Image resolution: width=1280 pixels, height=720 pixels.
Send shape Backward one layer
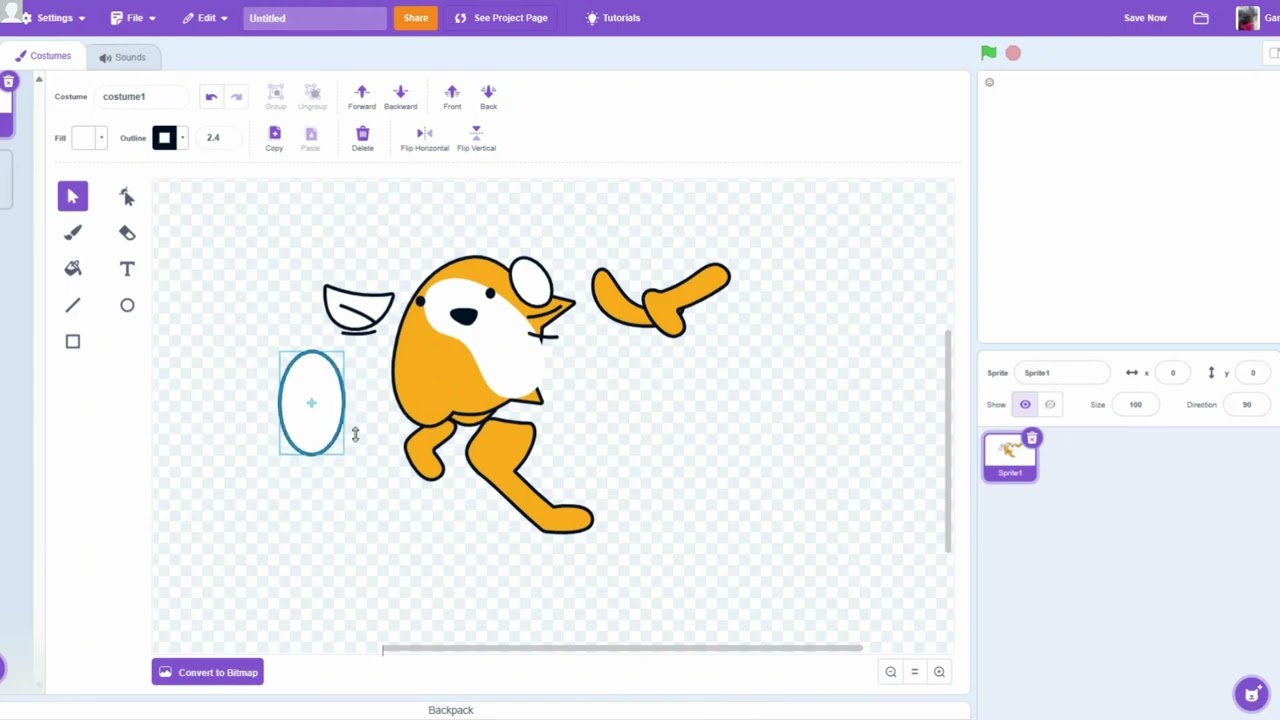point(400,97)
